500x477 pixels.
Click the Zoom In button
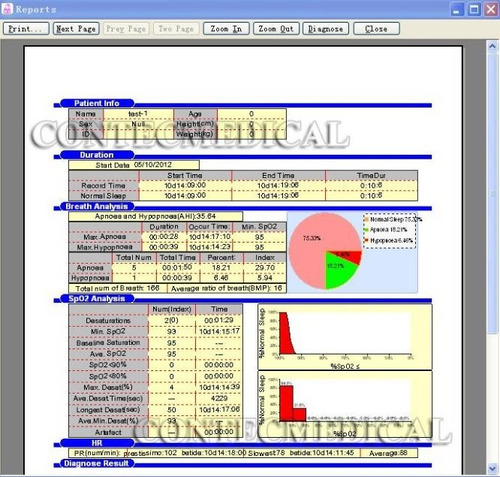[226, 29]
